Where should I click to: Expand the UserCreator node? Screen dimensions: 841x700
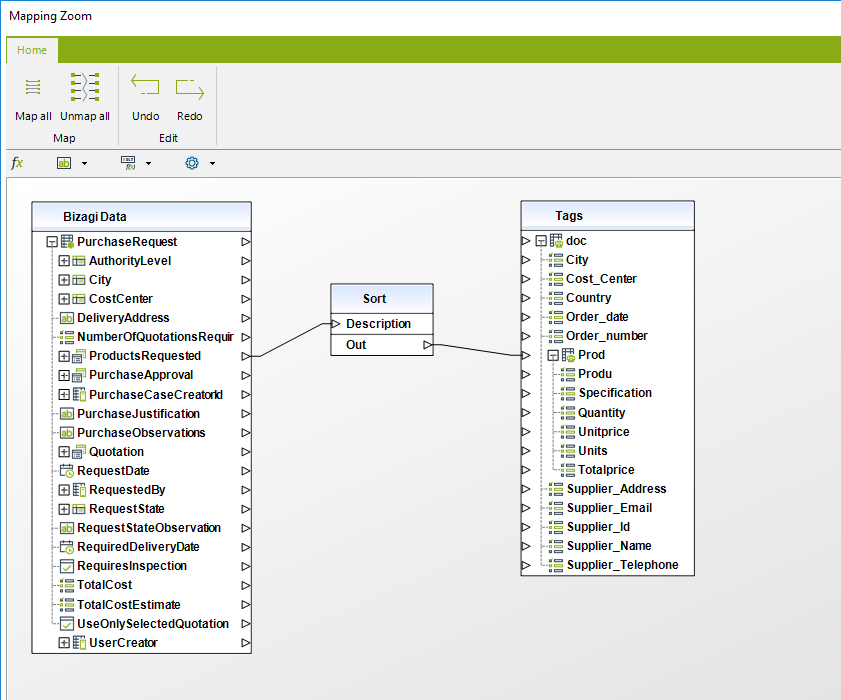64,643
